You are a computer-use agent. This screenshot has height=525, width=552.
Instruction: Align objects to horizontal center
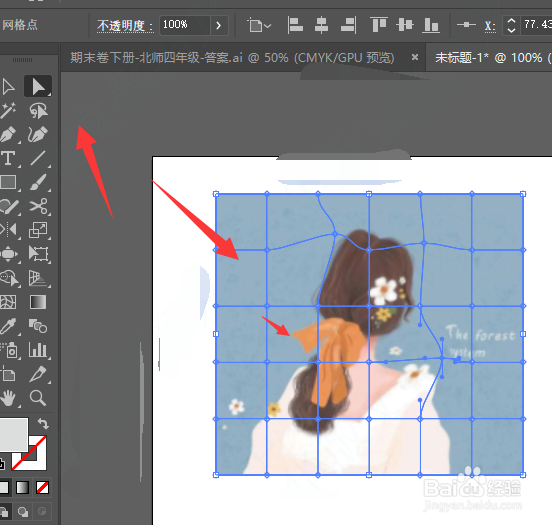(x=321, y=25)
